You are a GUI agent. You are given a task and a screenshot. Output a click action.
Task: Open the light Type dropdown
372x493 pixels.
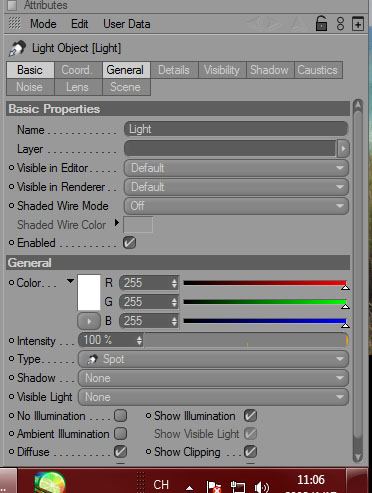click(x=213, y=359)
